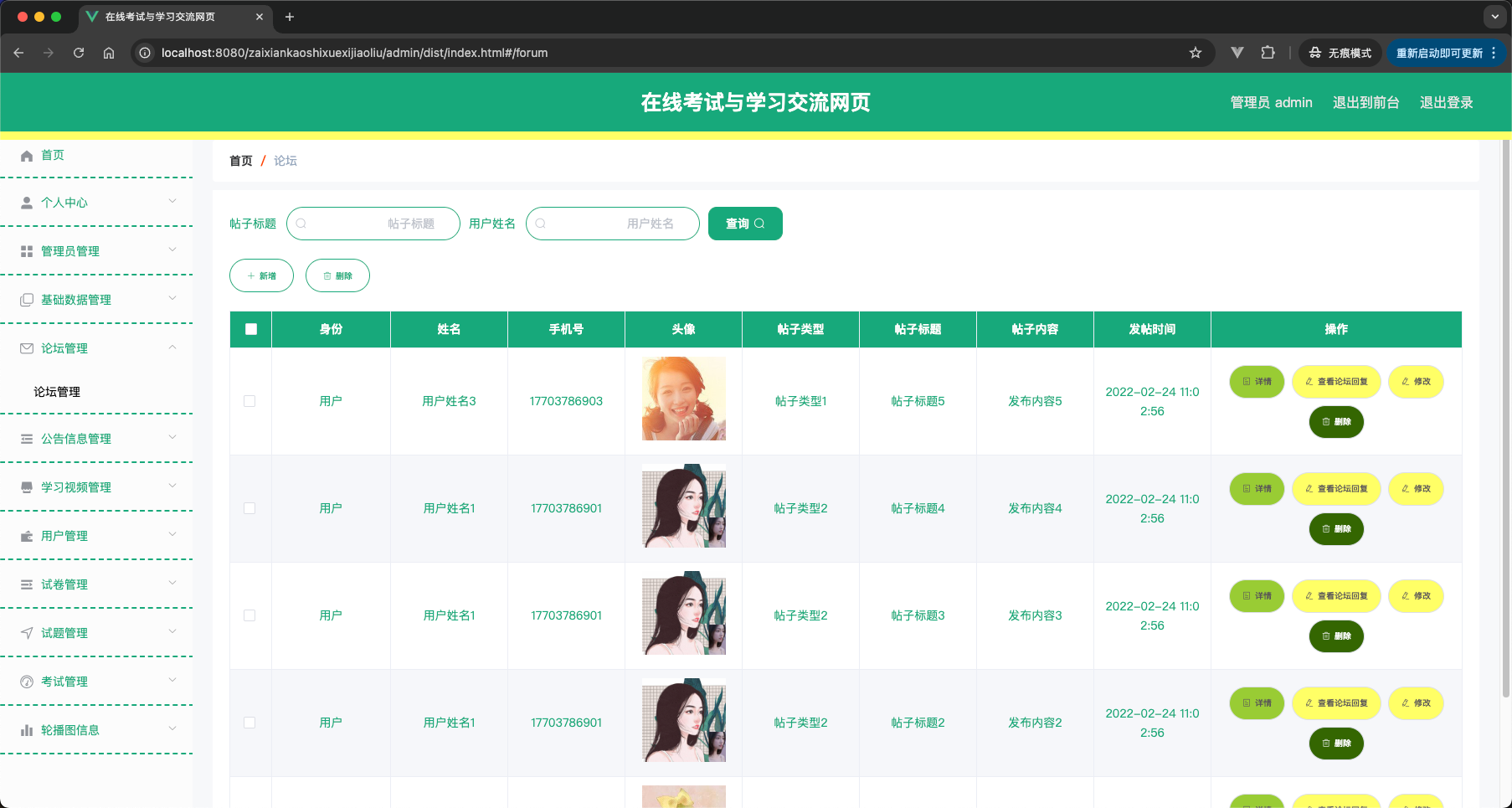Open the browser tab list dropdown arrow
The height and width of the screenshot is (808, 1512).
tap(1494, 17)
